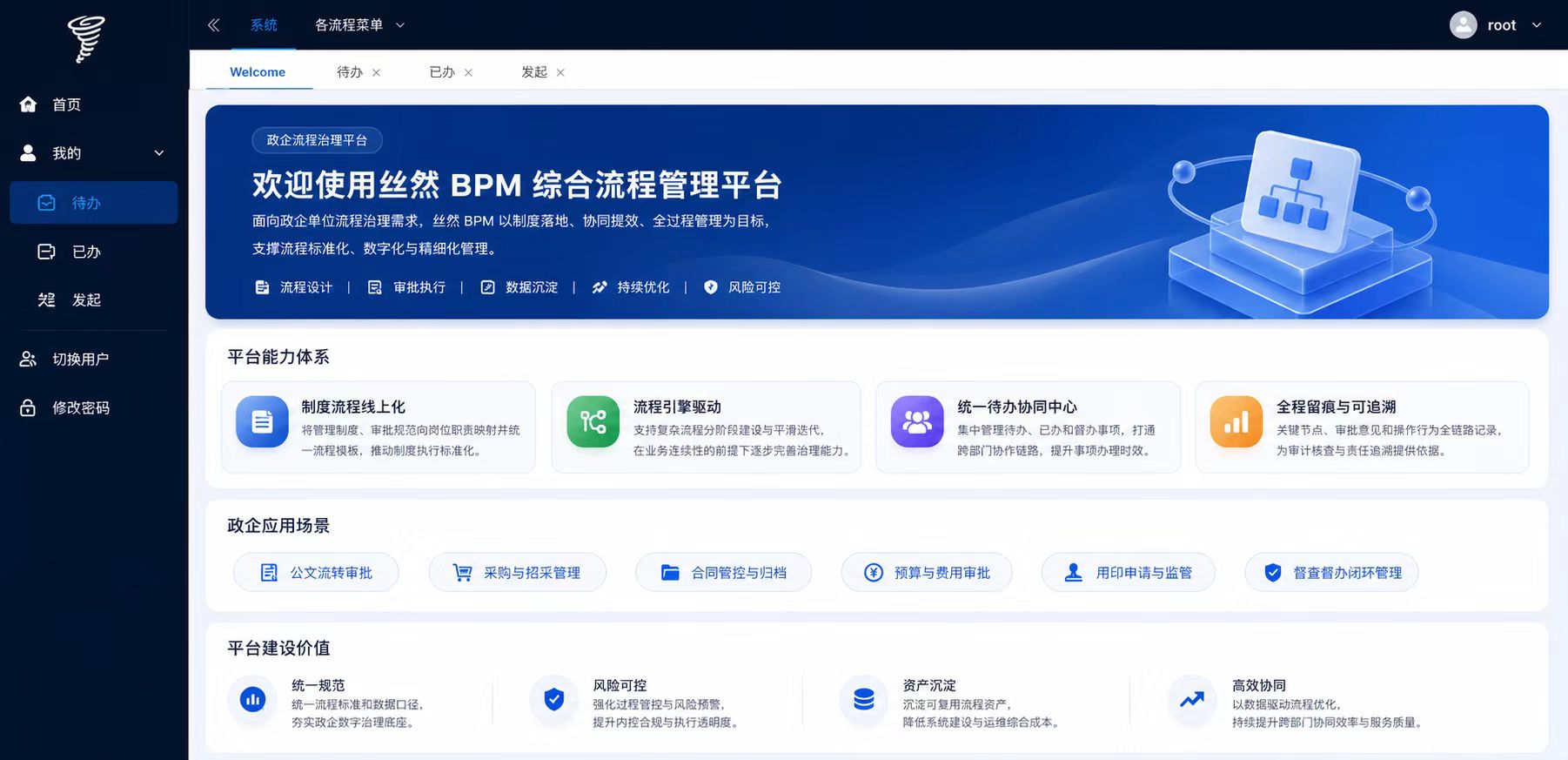Expand the 我的 sidebar menu chevron

(159, 153)
